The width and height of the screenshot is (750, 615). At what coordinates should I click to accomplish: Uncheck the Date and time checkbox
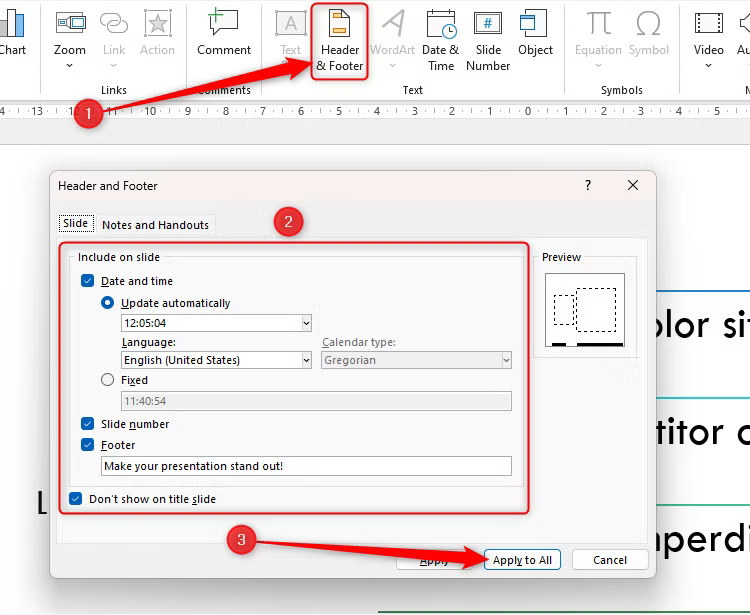click(x=88, y=282)
